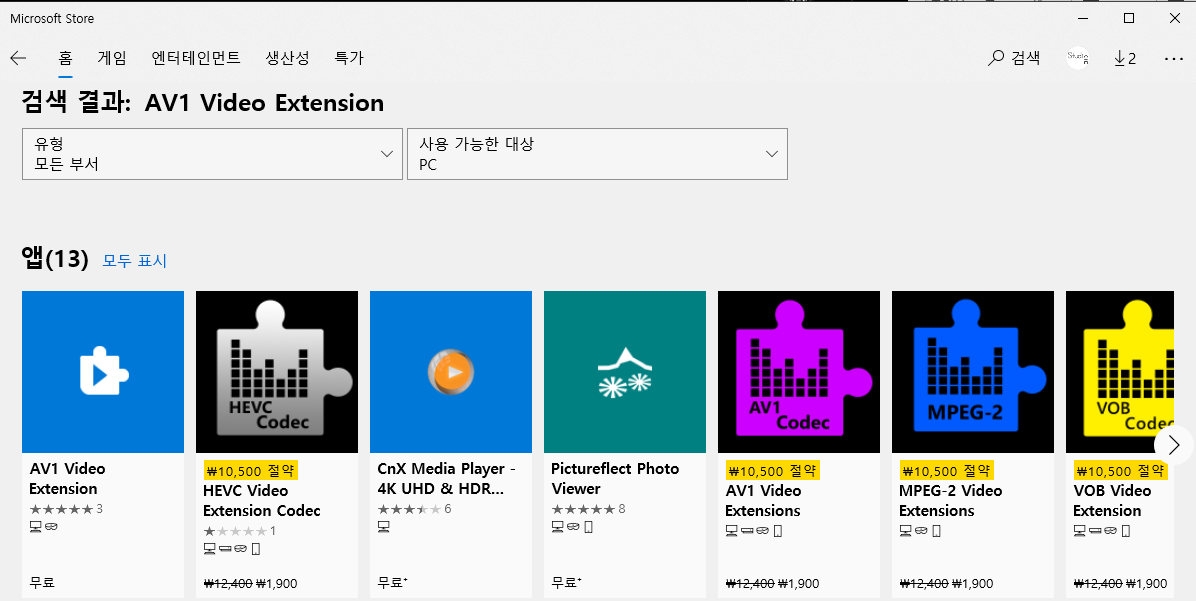Open the more options ellipsis menu
This screenshot has height=601, width=1196.
pos(1174,58)
